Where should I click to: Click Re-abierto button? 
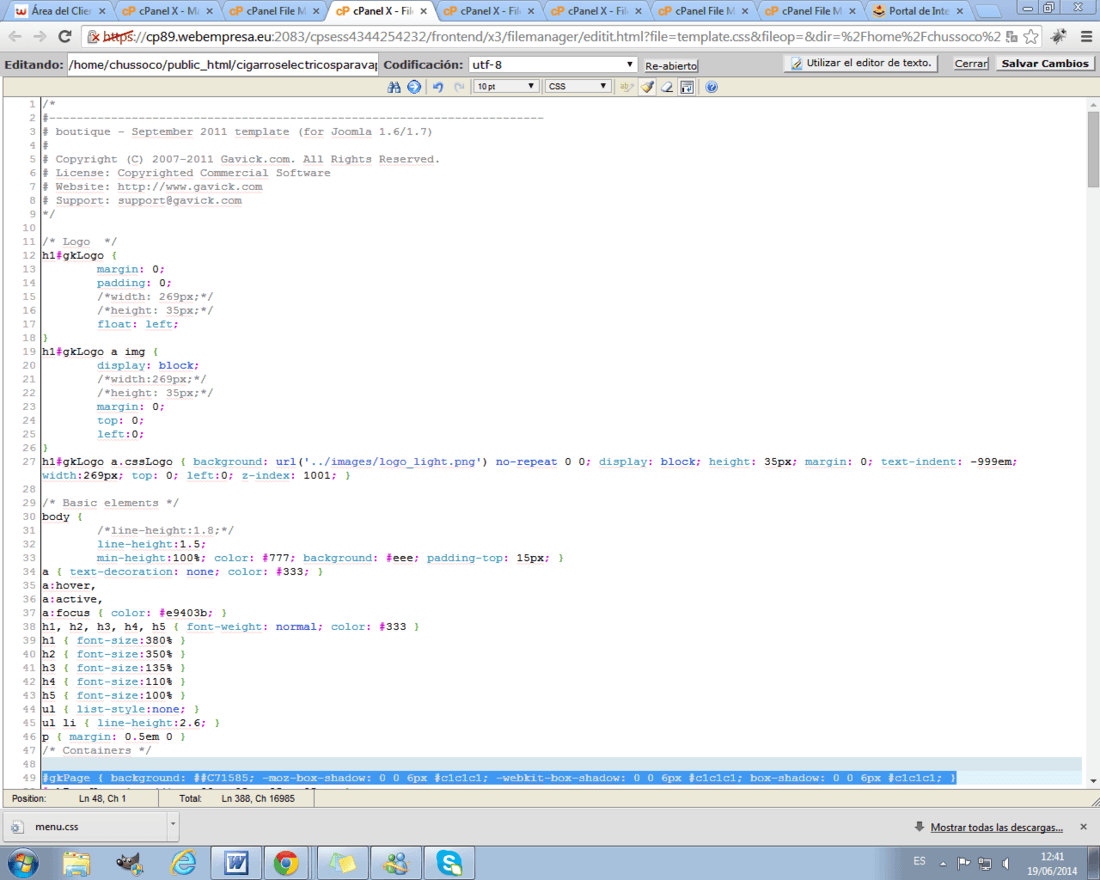[x=671, y=65]
